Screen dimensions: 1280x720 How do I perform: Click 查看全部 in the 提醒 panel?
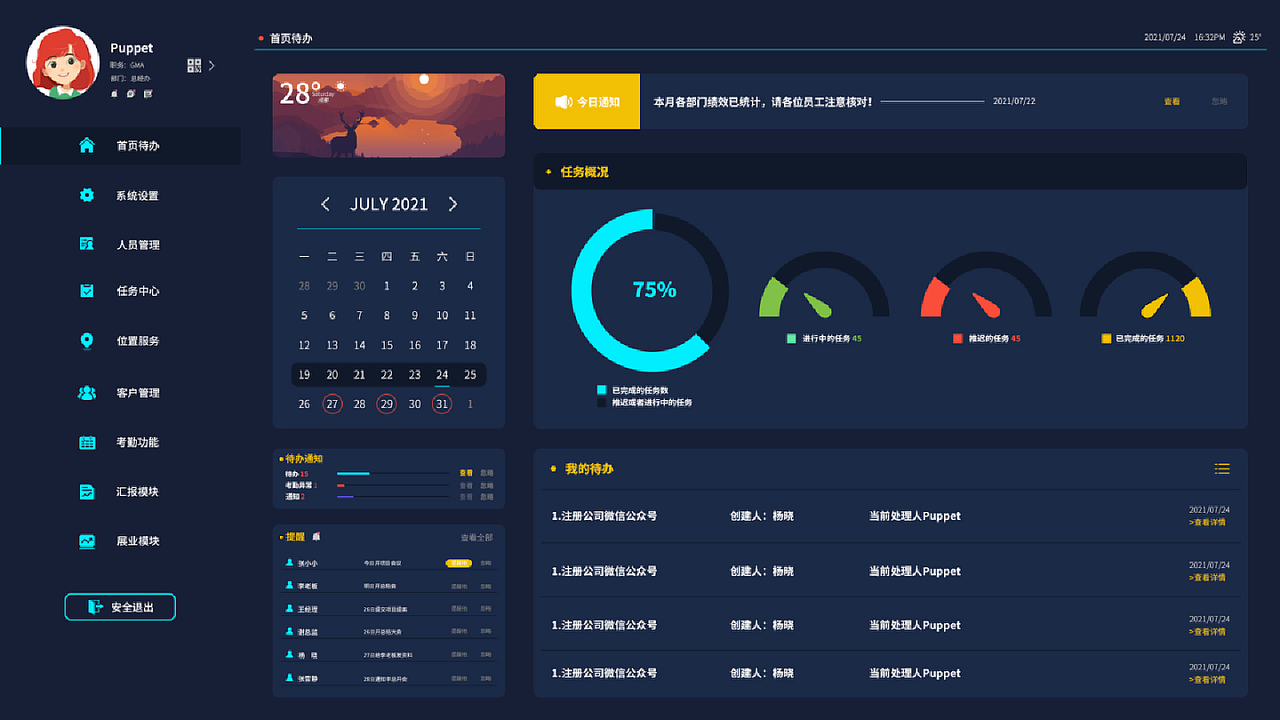click(477, 538)
